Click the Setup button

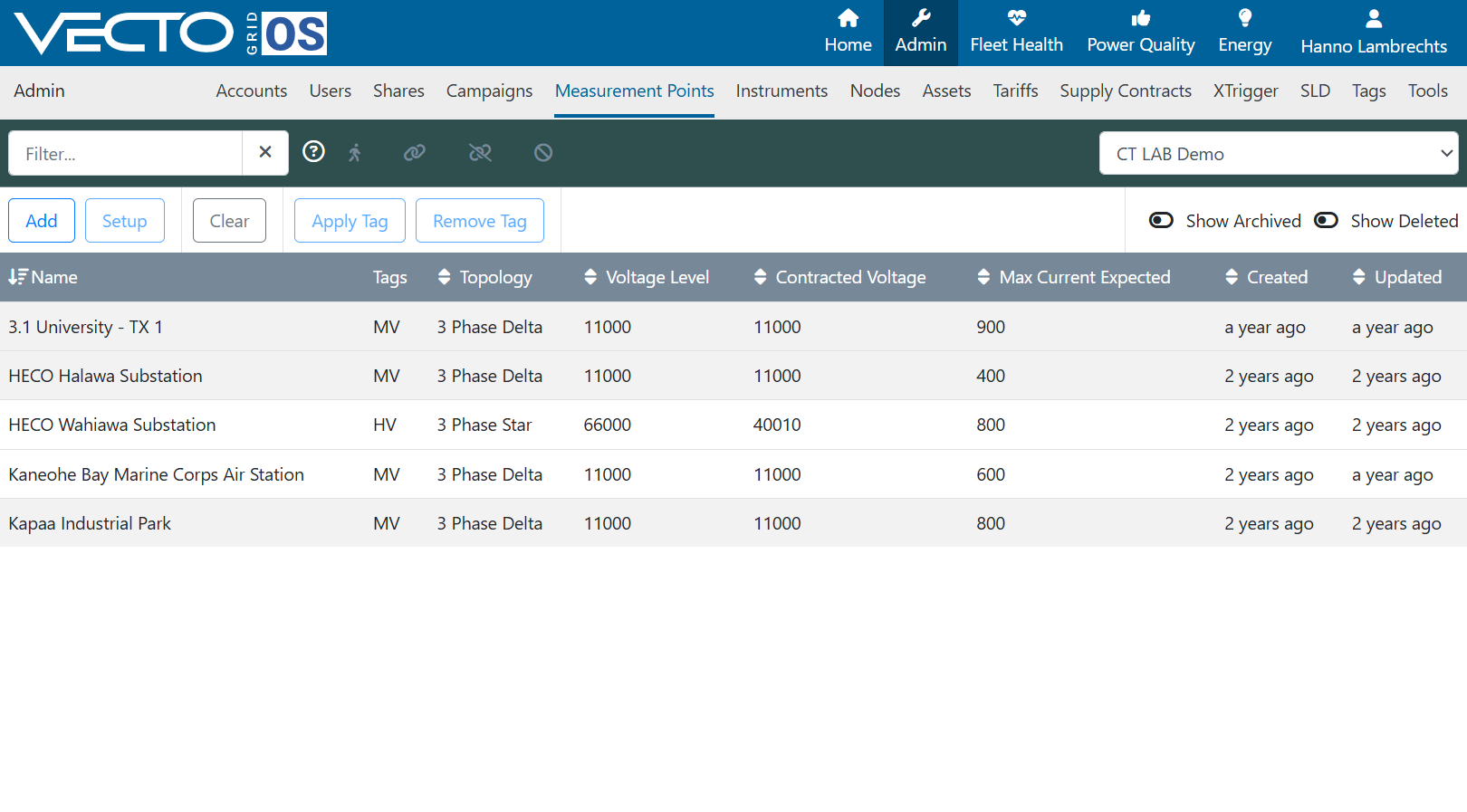coord(125,220)
